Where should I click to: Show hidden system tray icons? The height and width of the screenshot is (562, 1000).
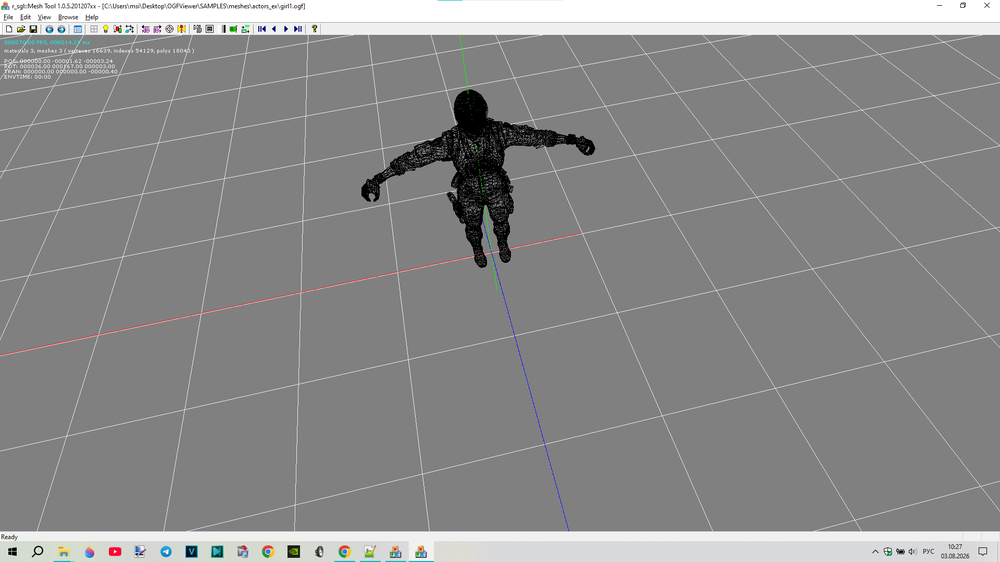pos(875,552)
